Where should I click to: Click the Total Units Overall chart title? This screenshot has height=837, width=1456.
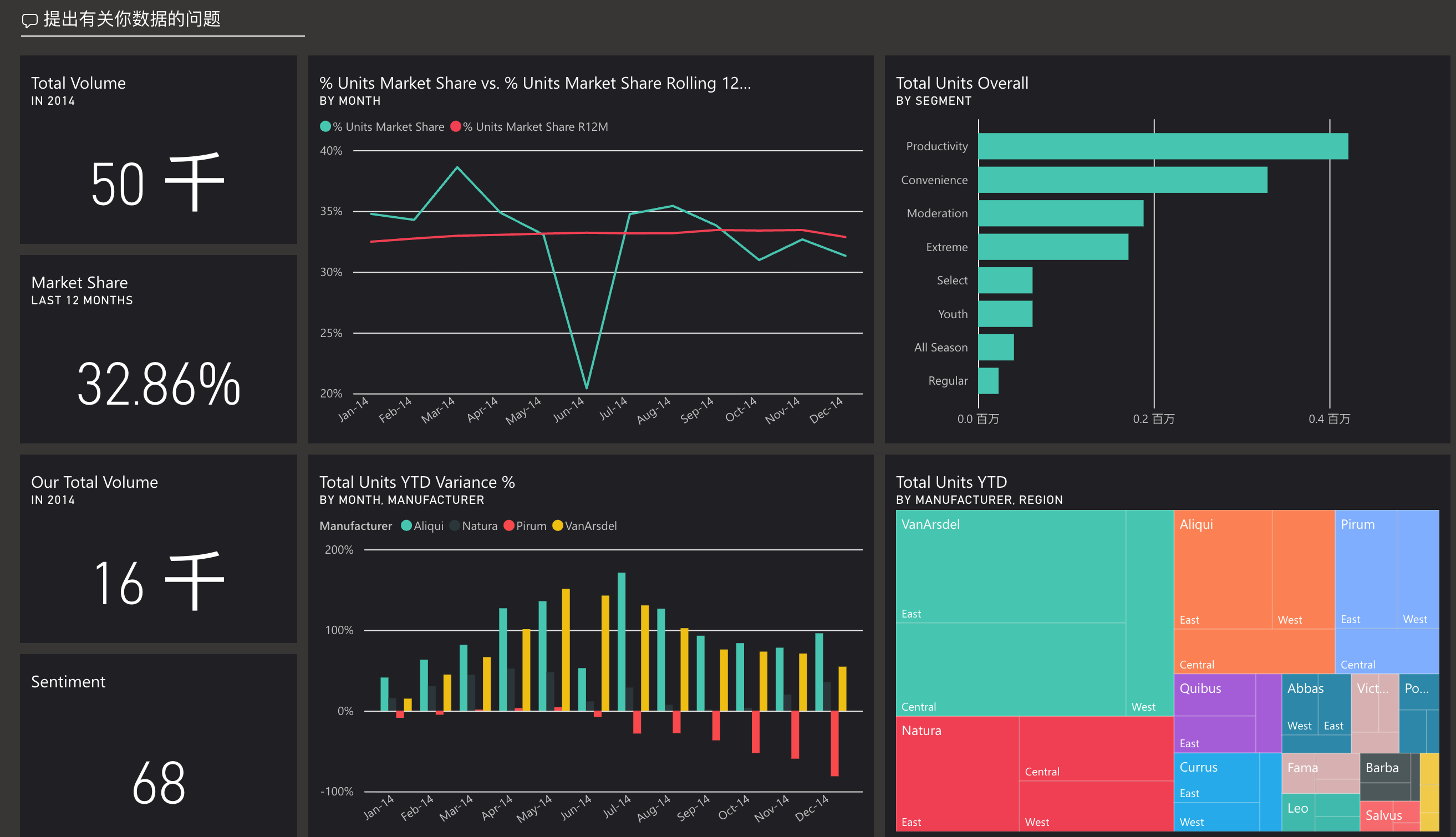point(961,83)
